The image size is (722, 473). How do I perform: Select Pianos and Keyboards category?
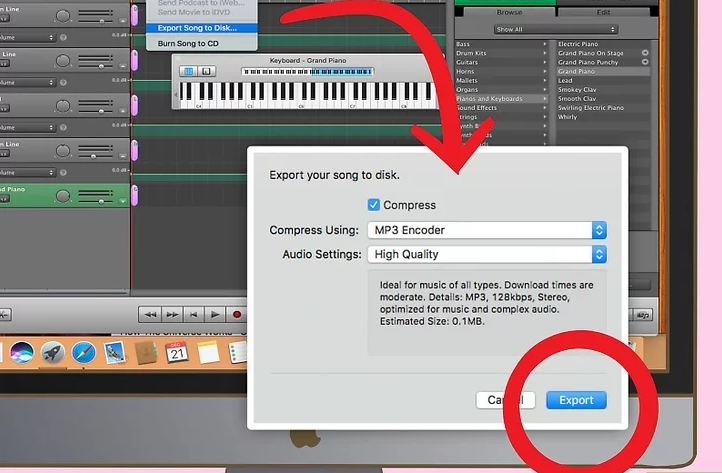[502, 99]
